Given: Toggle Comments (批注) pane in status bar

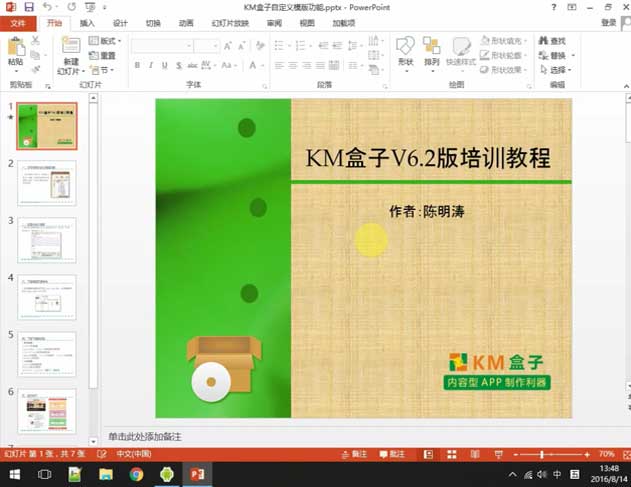Looking at the screenshot, I should pyautogui.click(x=392, y=454).
